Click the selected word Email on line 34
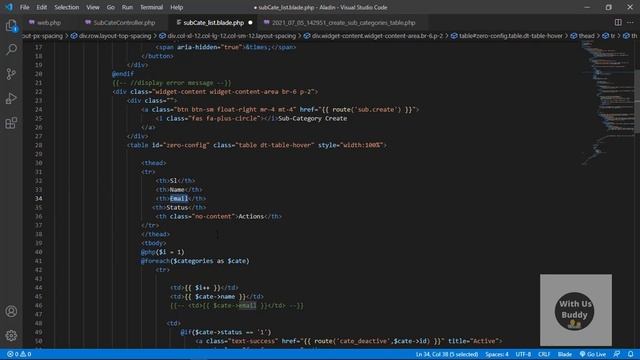Viewport: 640px width, 360px height. pyautogui.click(x=179, y=198)
